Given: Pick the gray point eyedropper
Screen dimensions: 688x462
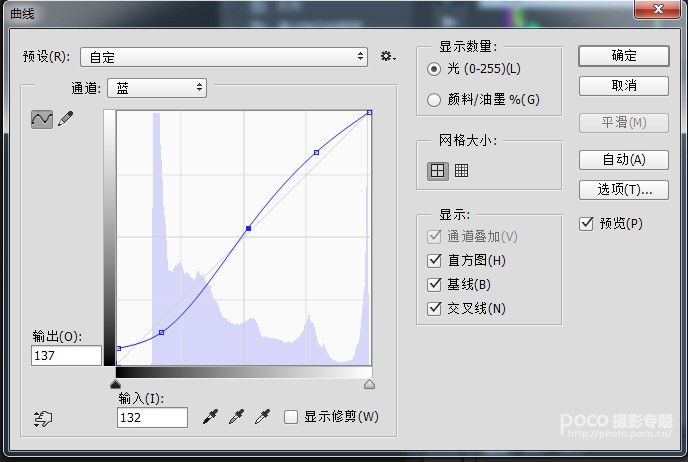Looking at the screenshot, I should pos(236,416).
